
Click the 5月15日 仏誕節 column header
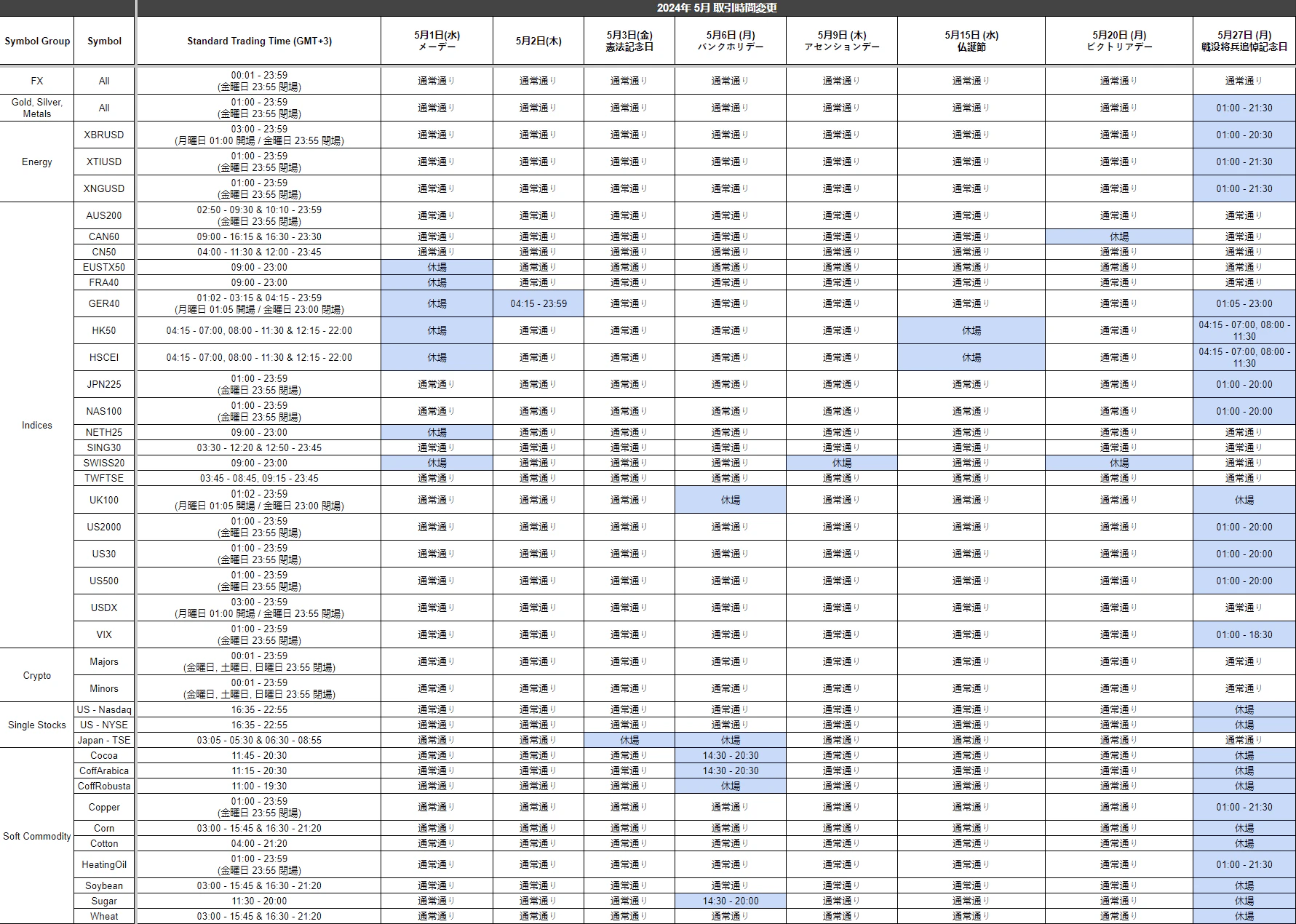[x=971, y=41]
